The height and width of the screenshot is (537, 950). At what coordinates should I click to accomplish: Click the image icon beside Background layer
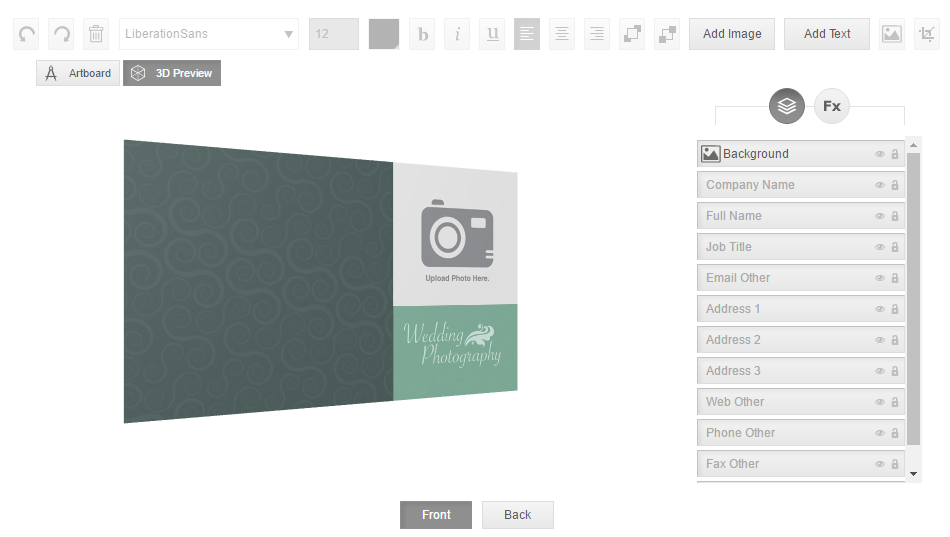(x=710, y=154)
